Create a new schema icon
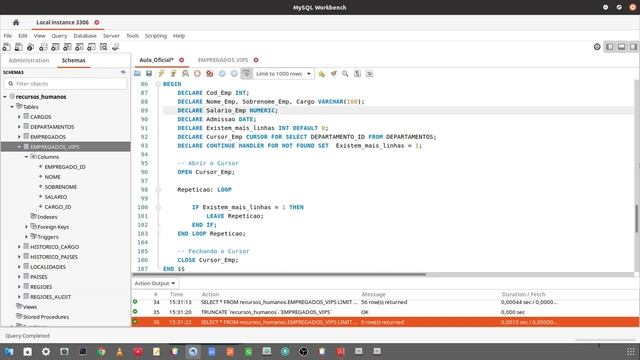640x360 pixels. pos(43,47)
